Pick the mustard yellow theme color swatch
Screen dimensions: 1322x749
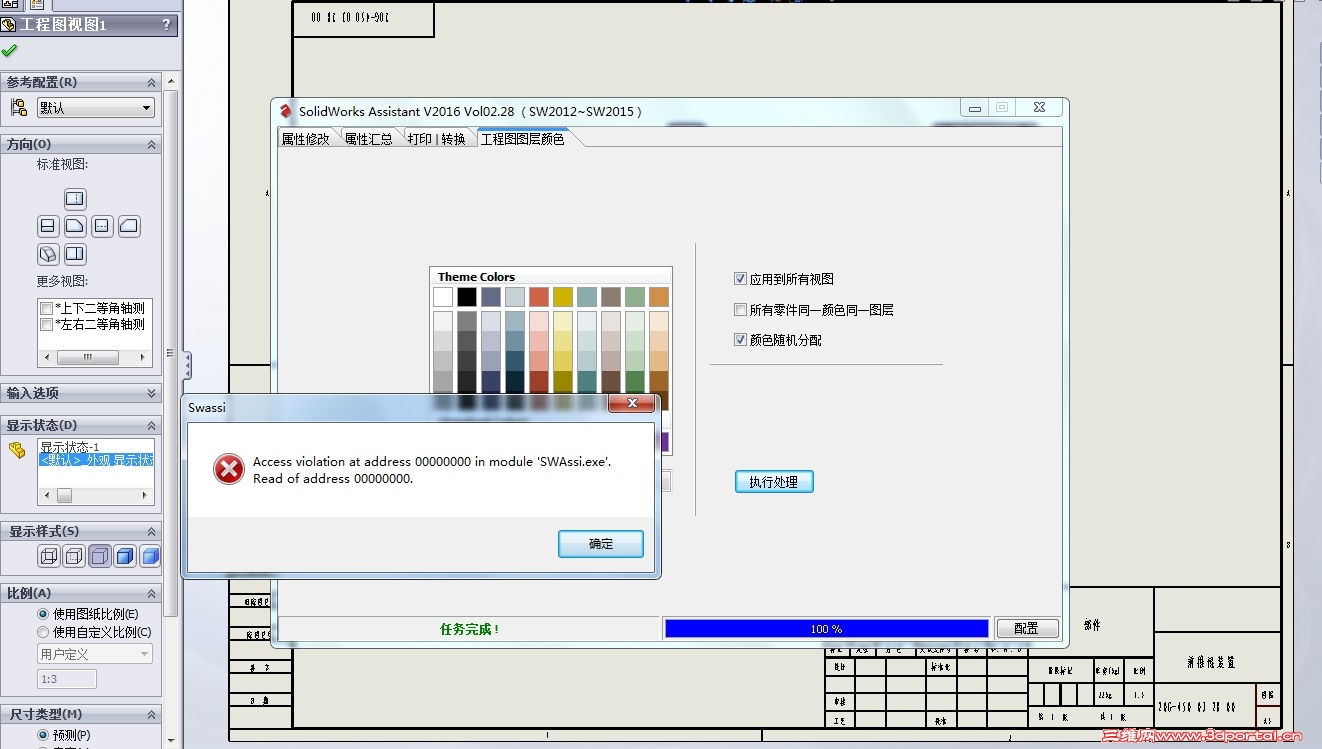[563, 297]
